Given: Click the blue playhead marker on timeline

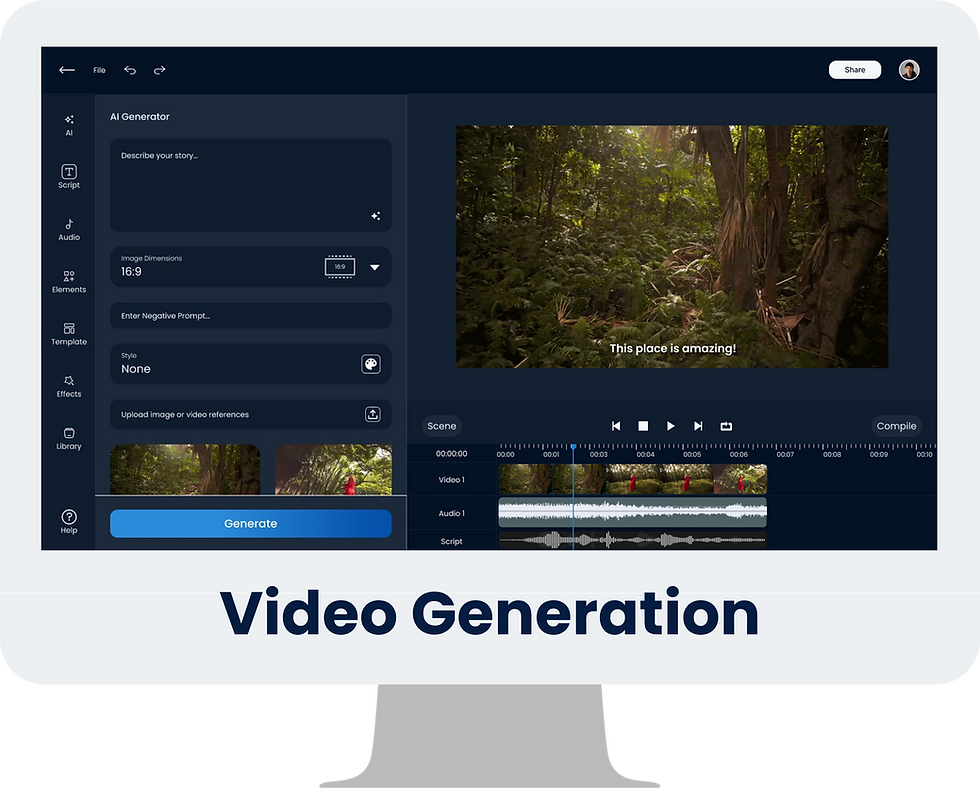Looking at the screenshot, I should (573, 447).
